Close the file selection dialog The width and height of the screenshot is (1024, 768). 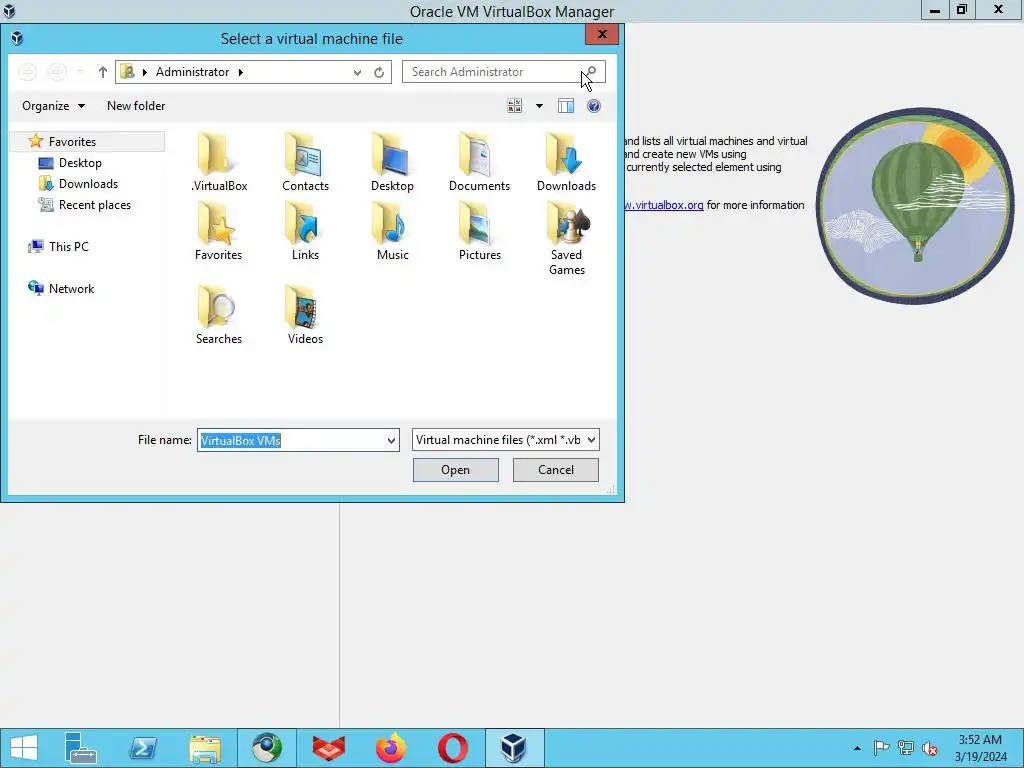click(601, 35)
